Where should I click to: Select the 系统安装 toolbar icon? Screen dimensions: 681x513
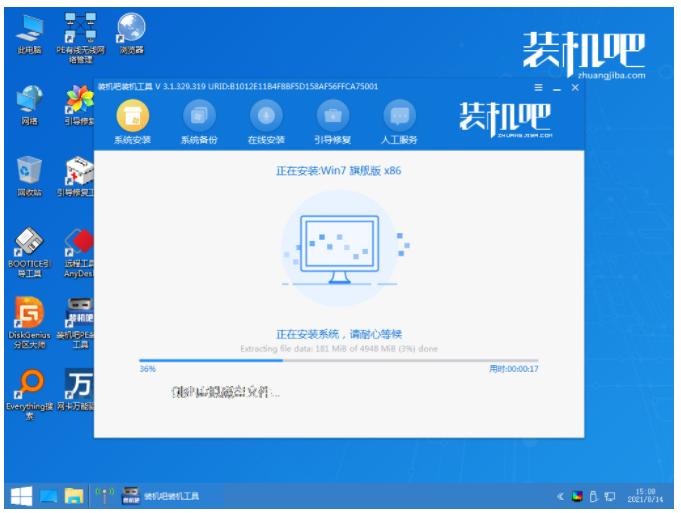point(132,122)
